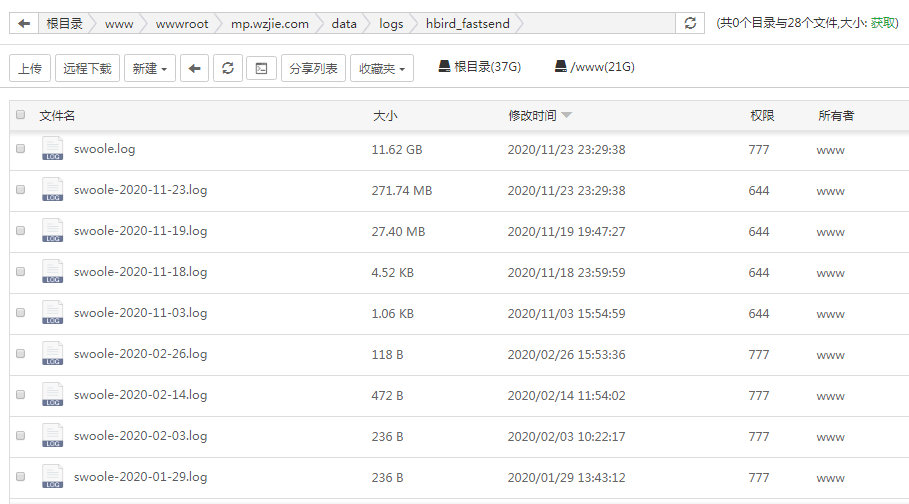The width and height of the screenshot is (909, 504).
Task: Go to logs folder in breadcrumb
Action: coord(391,23)
